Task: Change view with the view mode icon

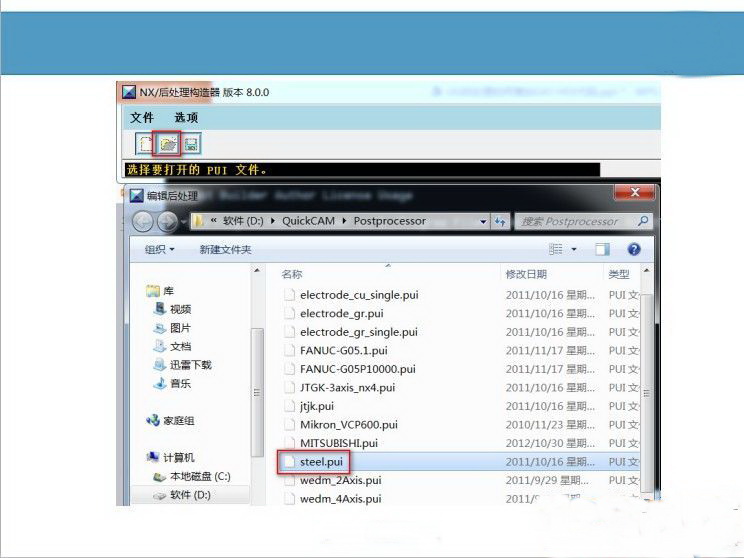Action: tap(556, 249)
